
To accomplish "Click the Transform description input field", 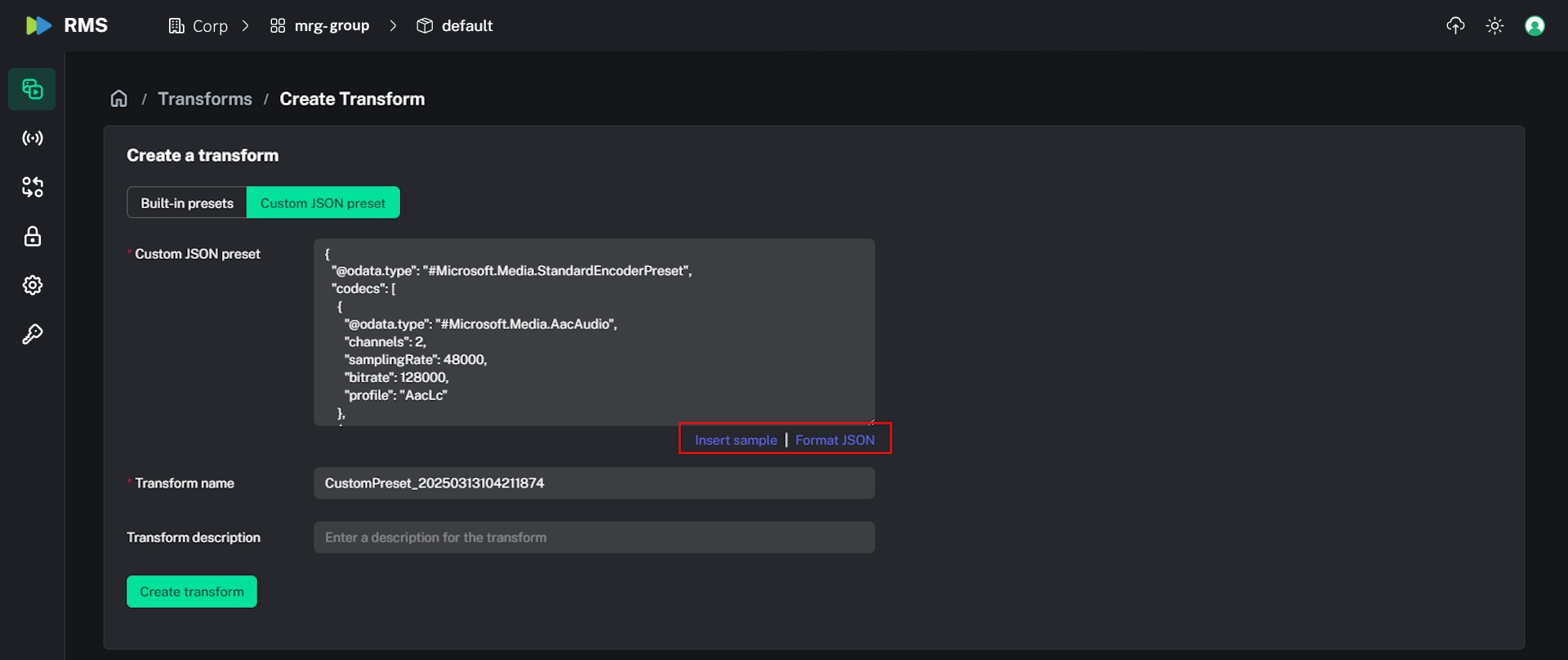I will [594, 537].
